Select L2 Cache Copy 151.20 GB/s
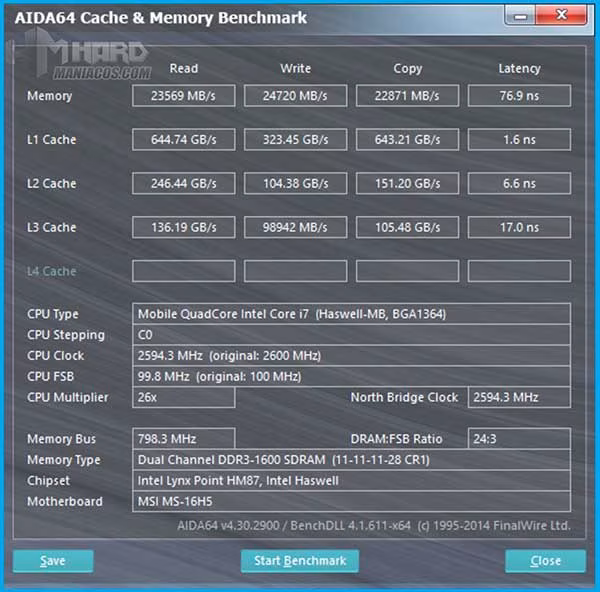 408,184
